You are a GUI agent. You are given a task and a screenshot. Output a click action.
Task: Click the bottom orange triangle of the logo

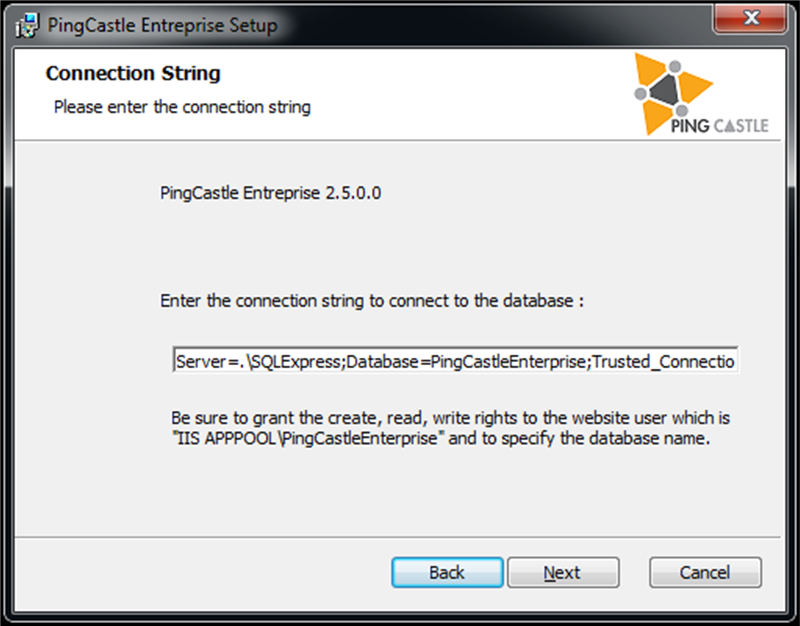click(655, 116)
